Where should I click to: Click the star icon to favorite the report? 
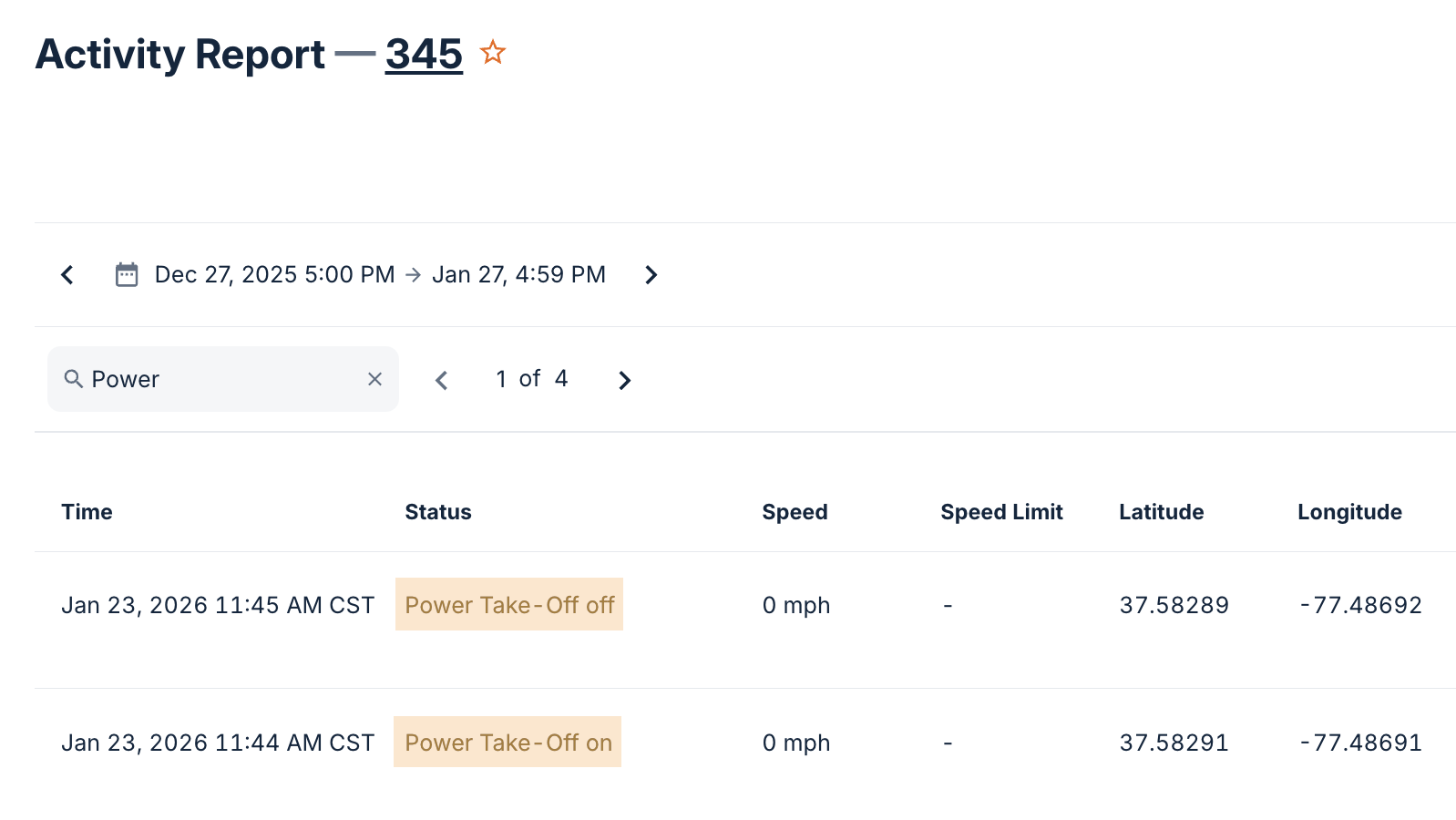click(493, 53)
